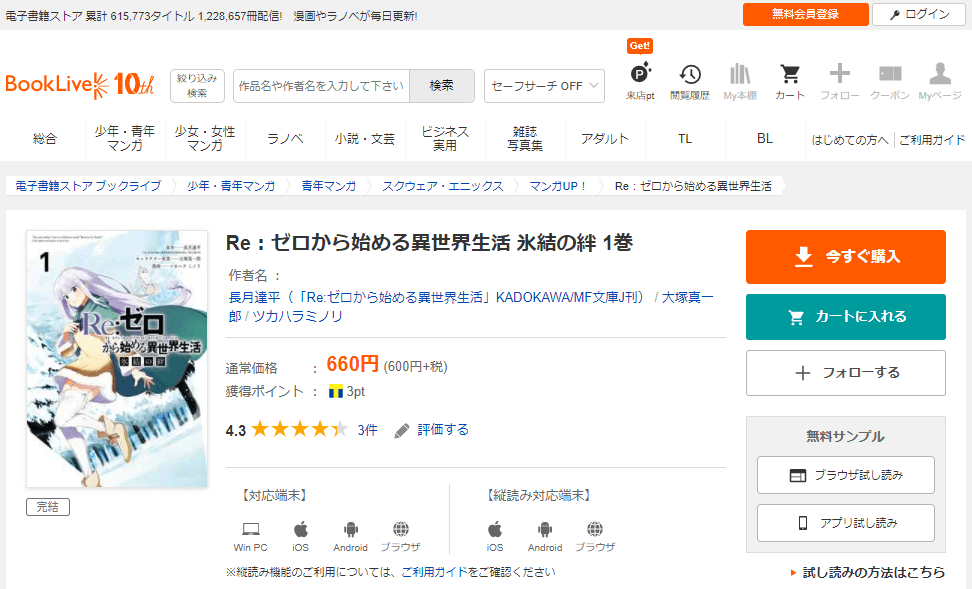Open ご利用ガイド link in header
This screenshot has width=972, height=589.
click(932, 140)
